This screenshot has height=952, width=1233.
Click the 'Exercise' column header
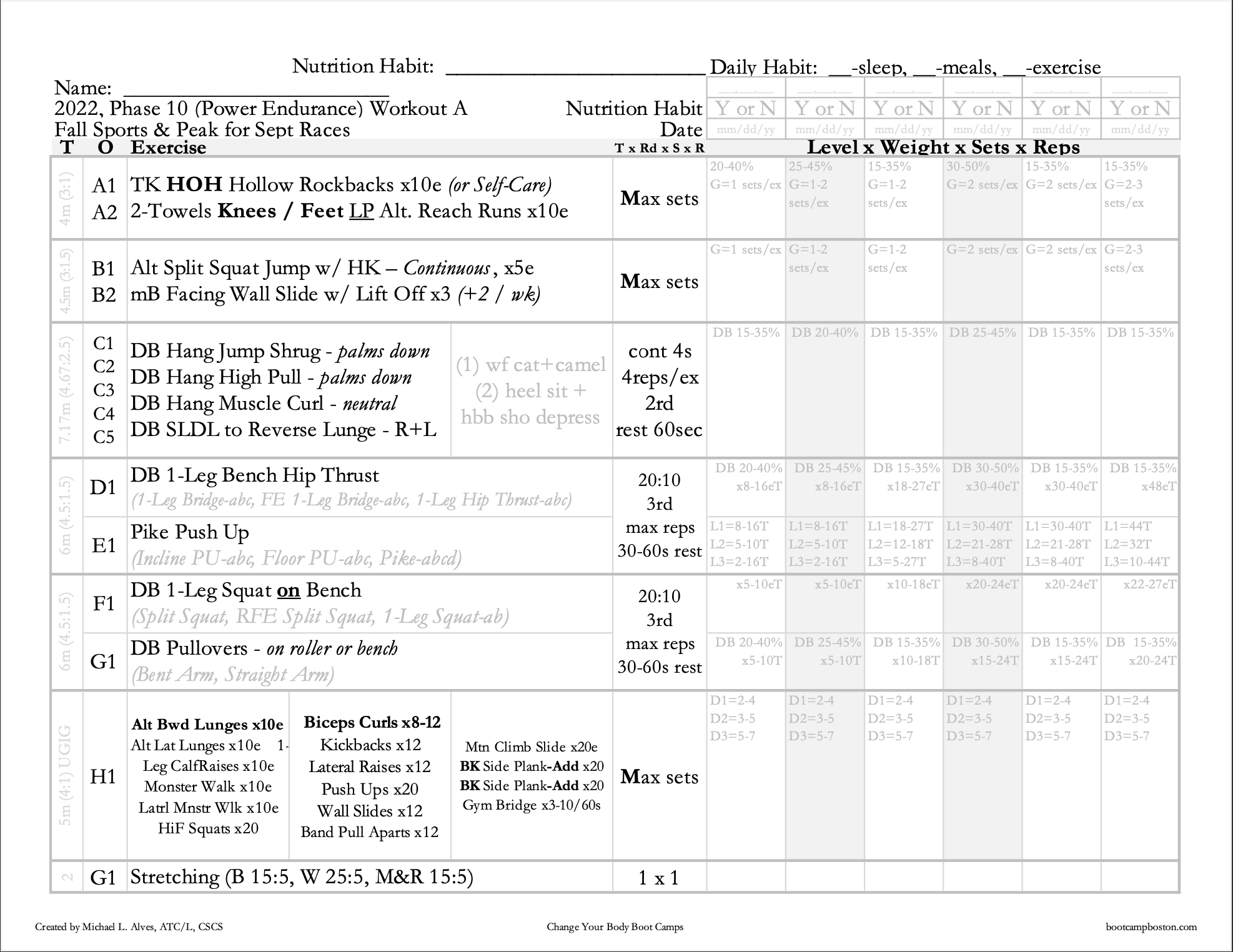tap(169, 147)
